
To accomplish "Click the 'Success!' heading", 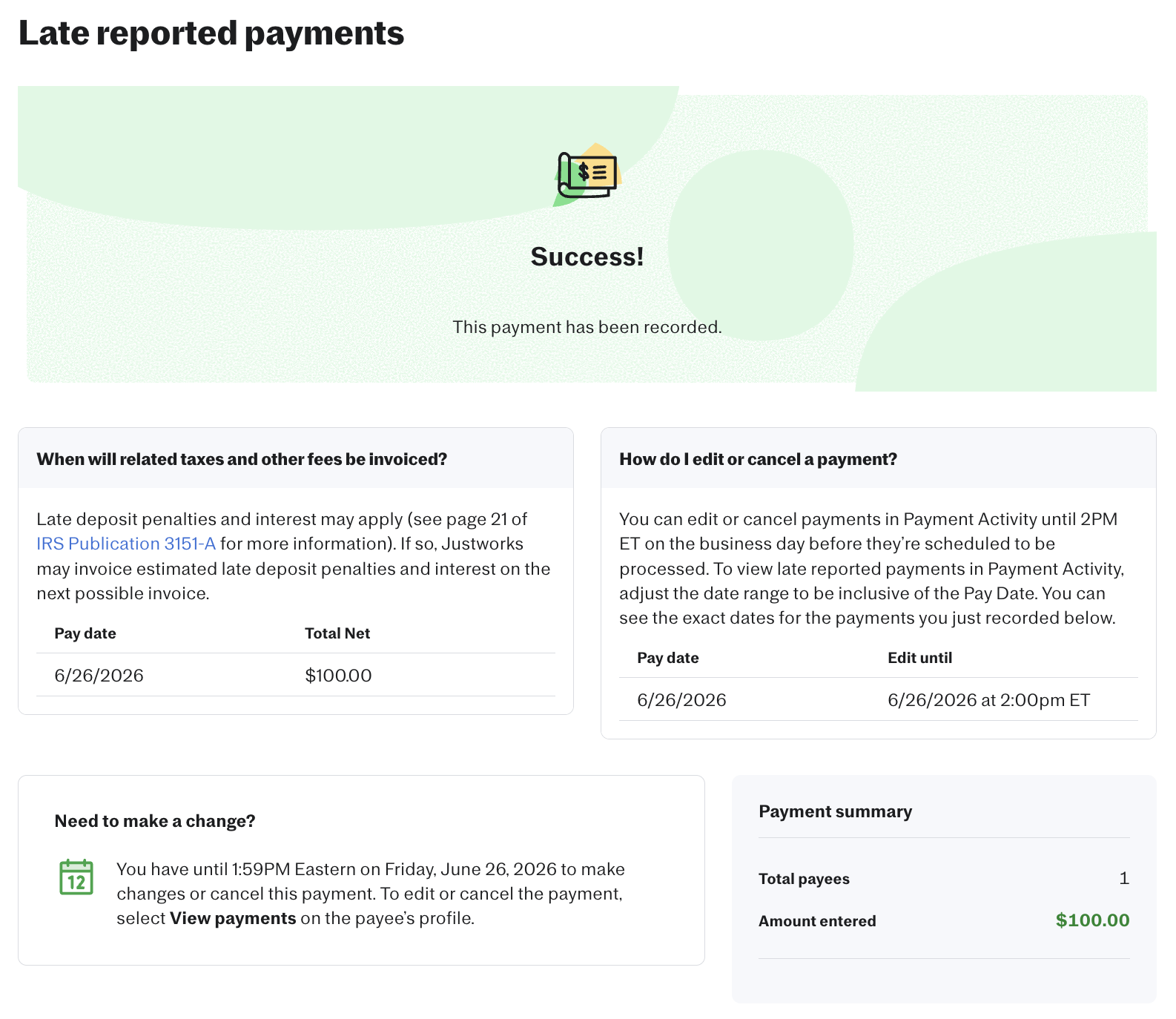I will (x=587, y=257).
